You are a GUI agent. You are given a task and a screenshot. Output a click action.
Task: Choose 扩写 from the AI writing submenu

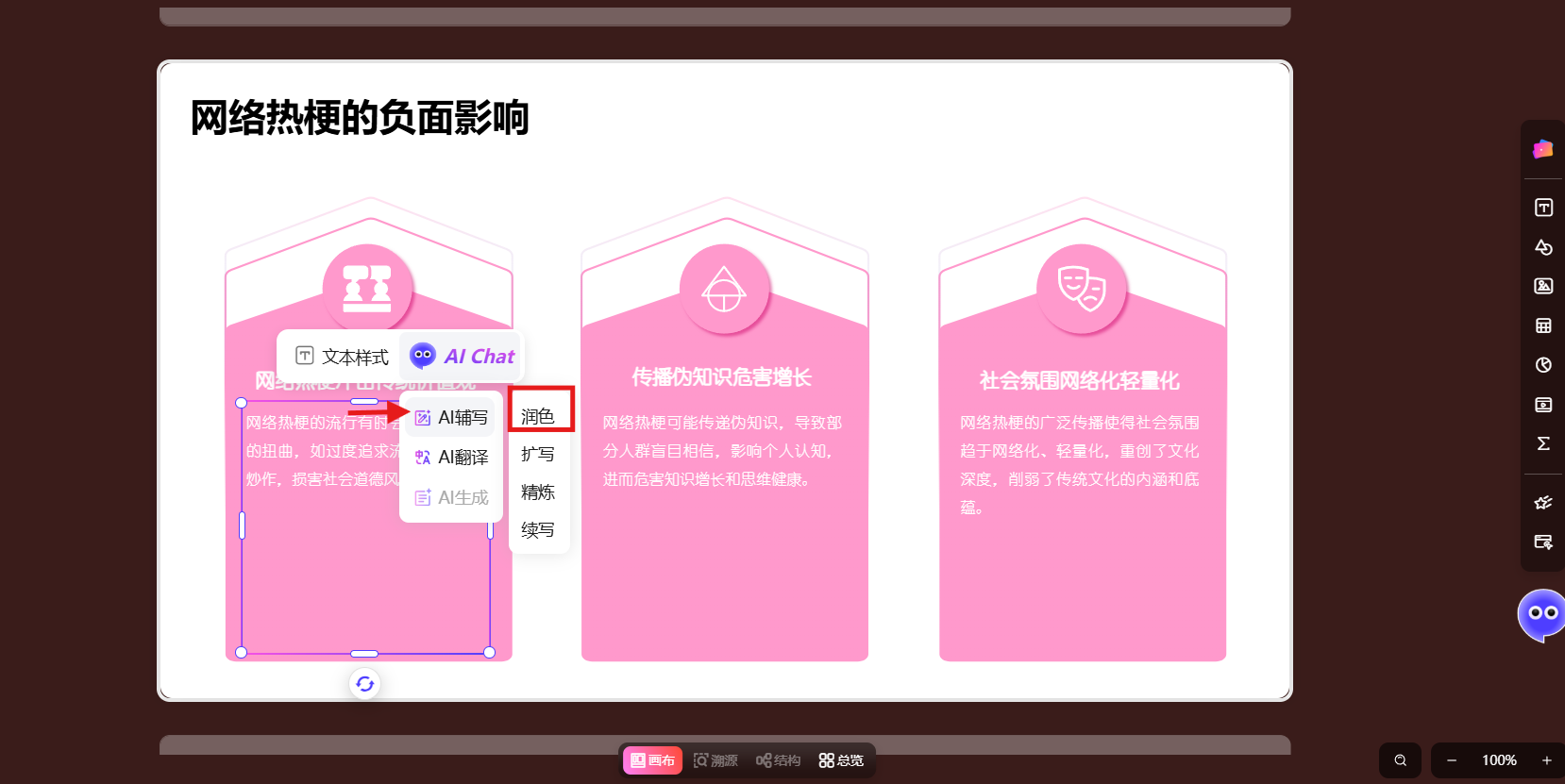[538, 454]
